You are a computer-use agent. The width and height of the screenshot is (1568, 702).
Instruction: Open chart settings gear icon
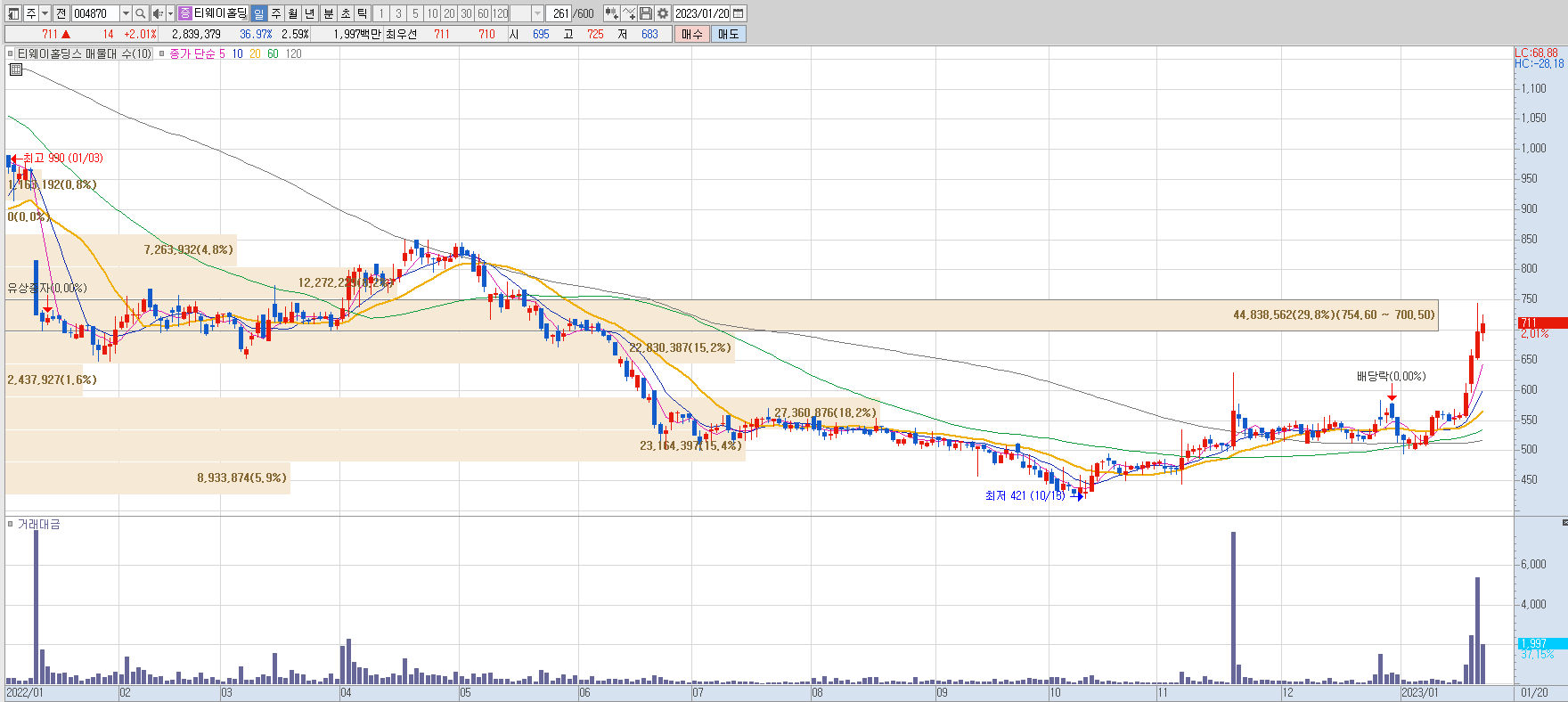click(663, 13)
